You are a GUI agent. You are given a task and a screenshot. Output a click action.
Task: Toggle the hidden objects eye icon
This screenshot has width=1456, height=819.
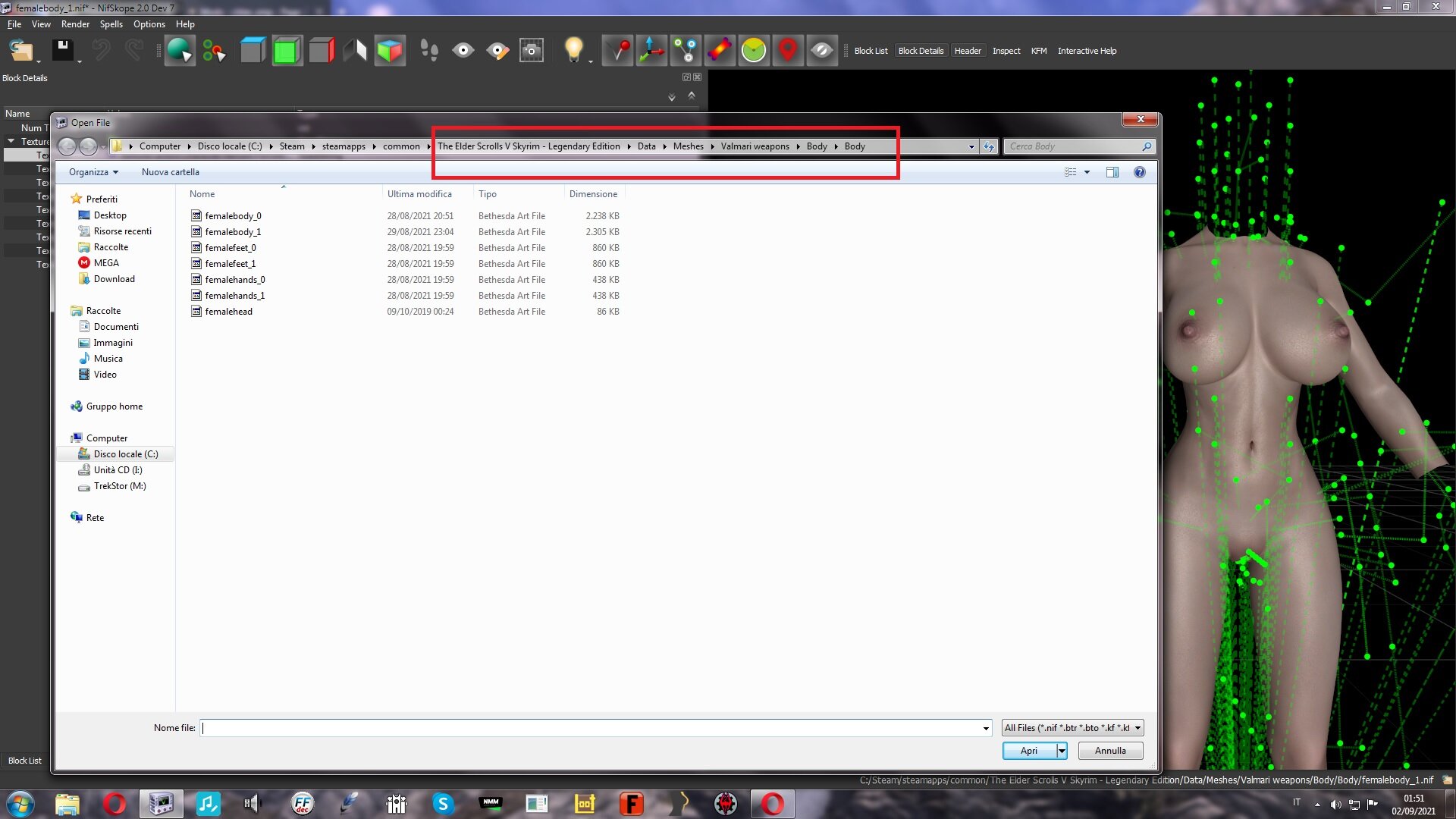point(822,51)
